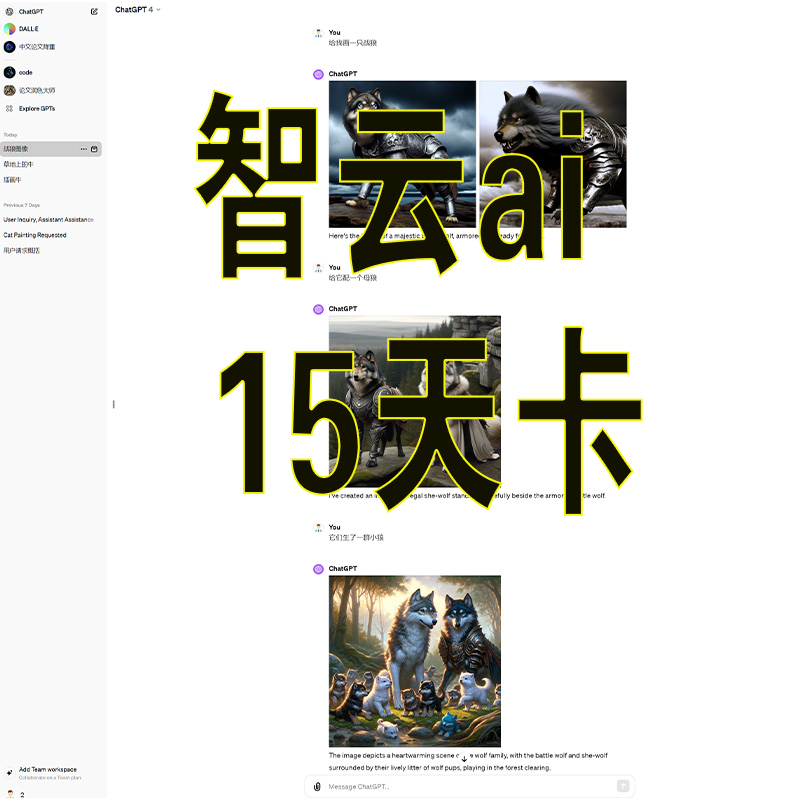Open the user profile avatar at bottom

point(10,794)
